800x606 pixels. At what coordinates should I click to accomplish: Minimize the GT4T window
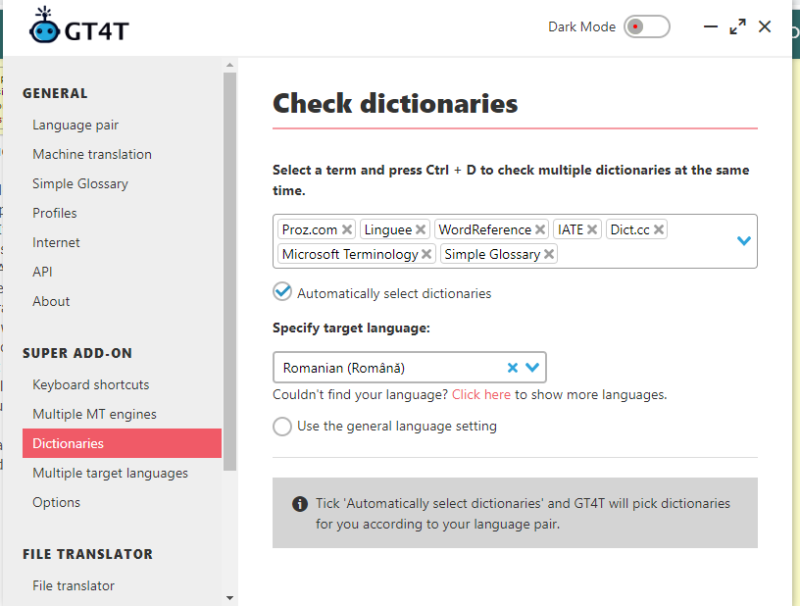710,27
